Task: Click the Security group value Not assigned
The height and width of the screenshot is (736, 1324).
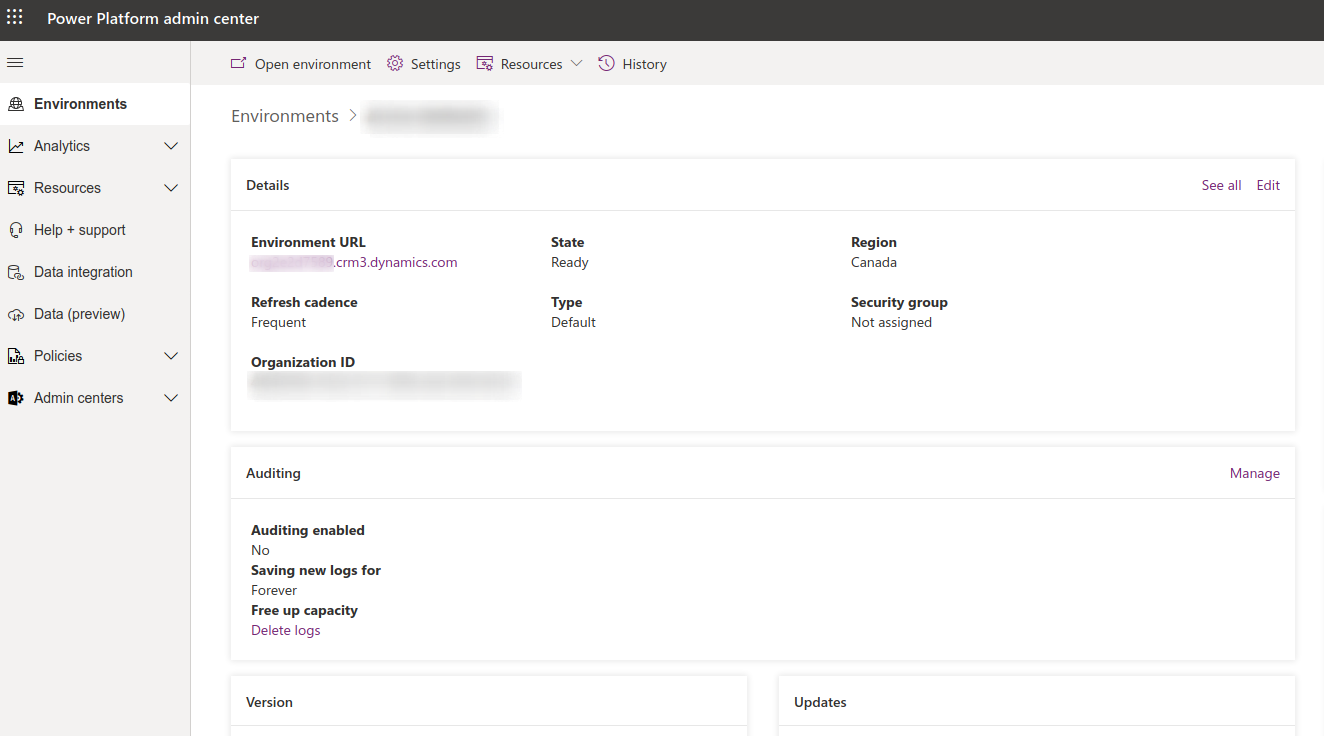Action: tap(891, 322)
